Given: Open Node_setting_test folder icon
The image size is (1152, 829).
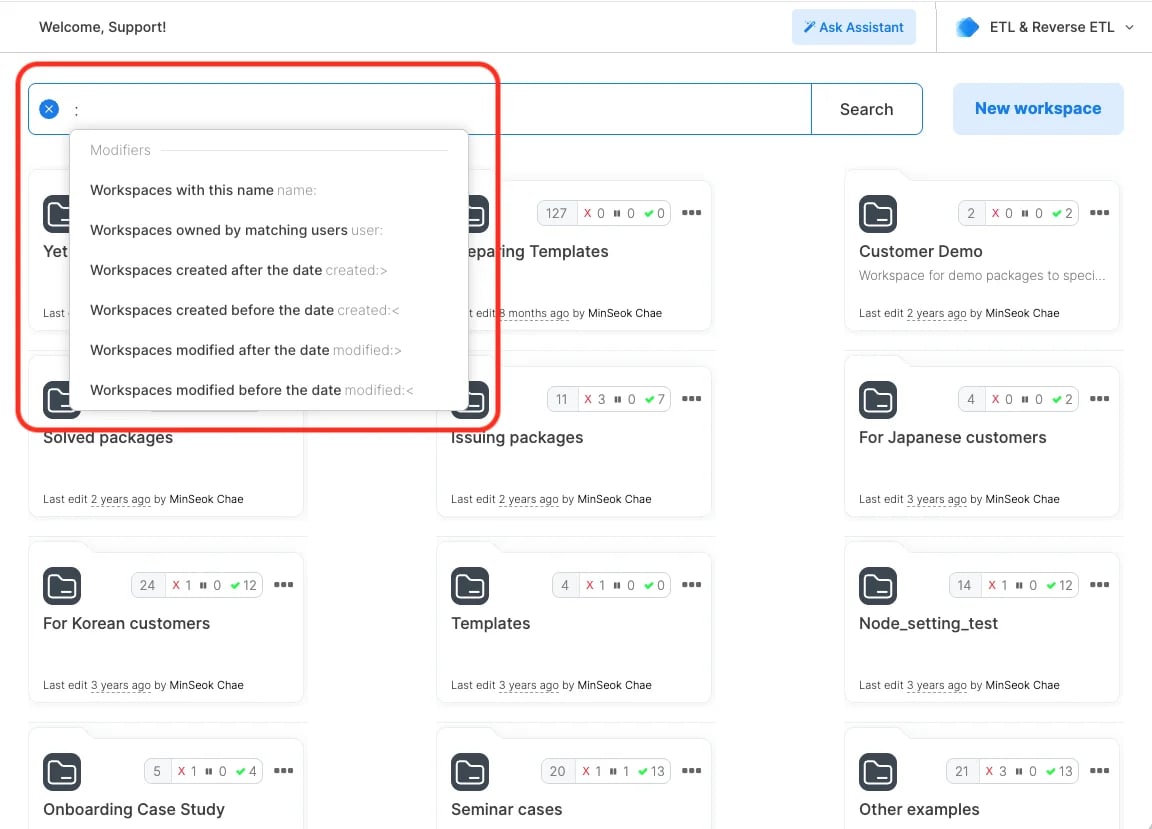Looking at the screenshot, I should [878, 586].
